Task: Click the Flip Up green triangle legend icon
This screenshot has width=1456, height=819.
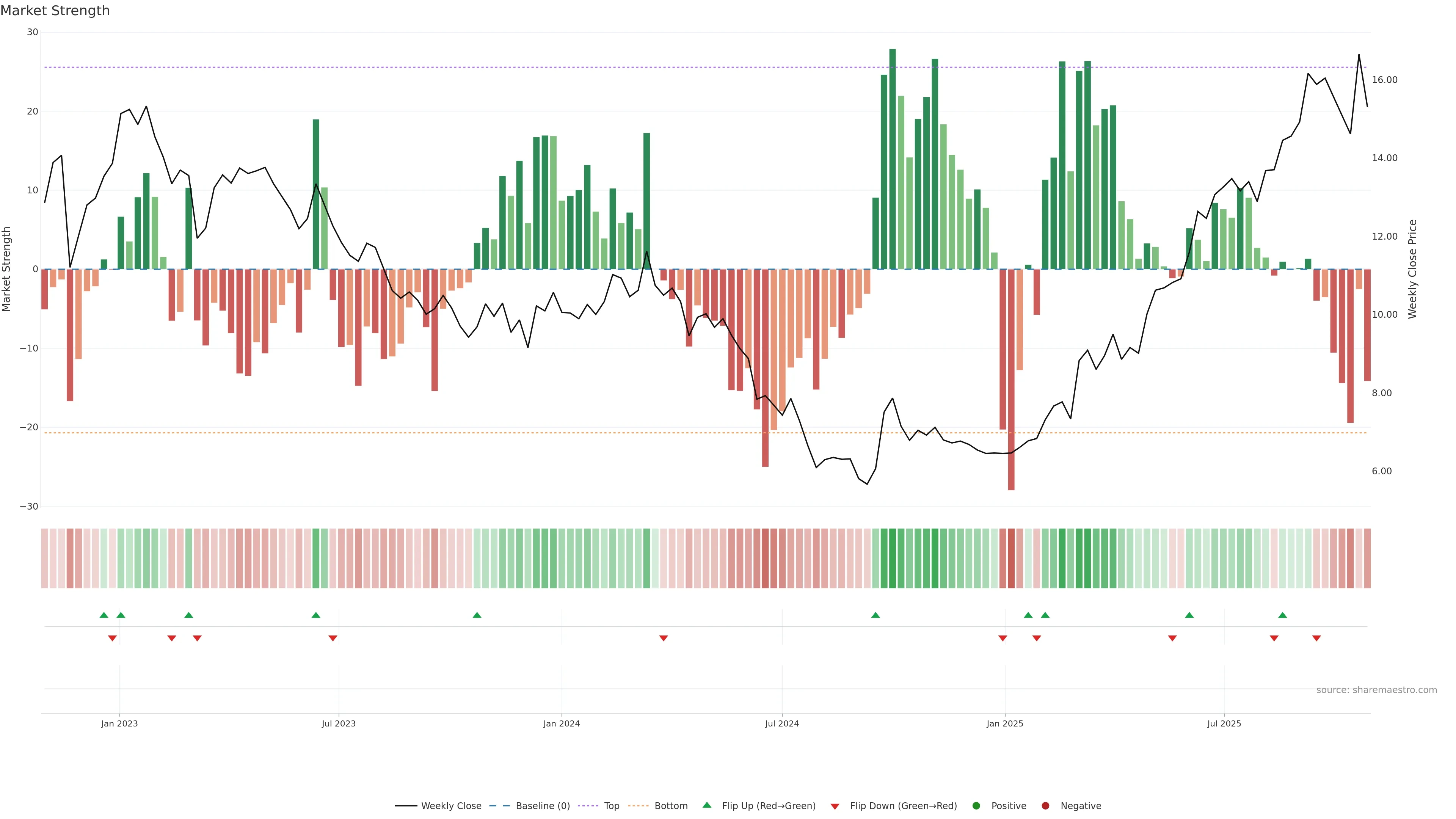Action: click(x=706, y=805)
